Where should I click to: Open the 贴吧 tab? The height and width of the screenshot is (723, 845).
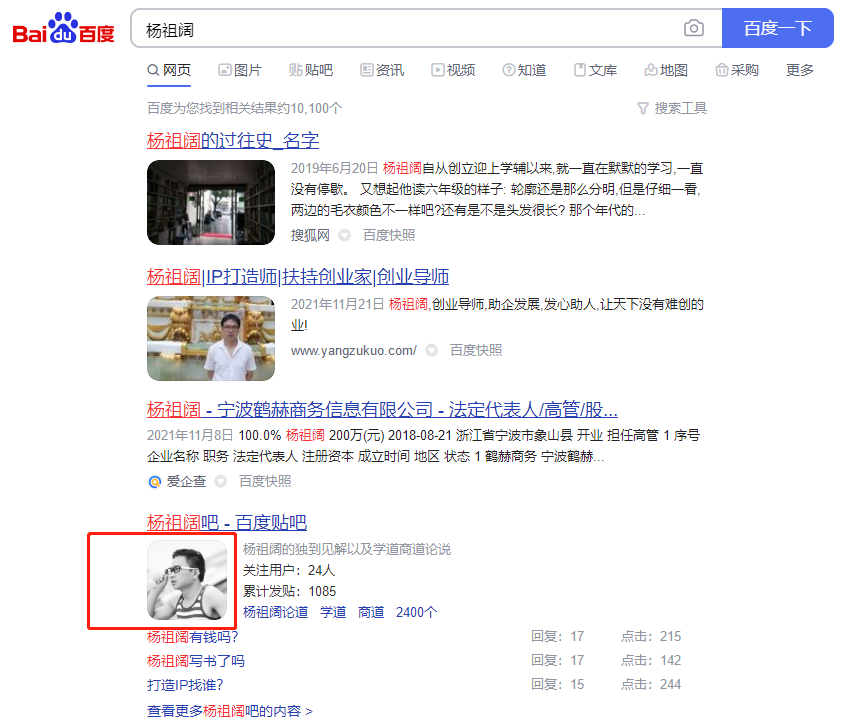coord(311,70)
